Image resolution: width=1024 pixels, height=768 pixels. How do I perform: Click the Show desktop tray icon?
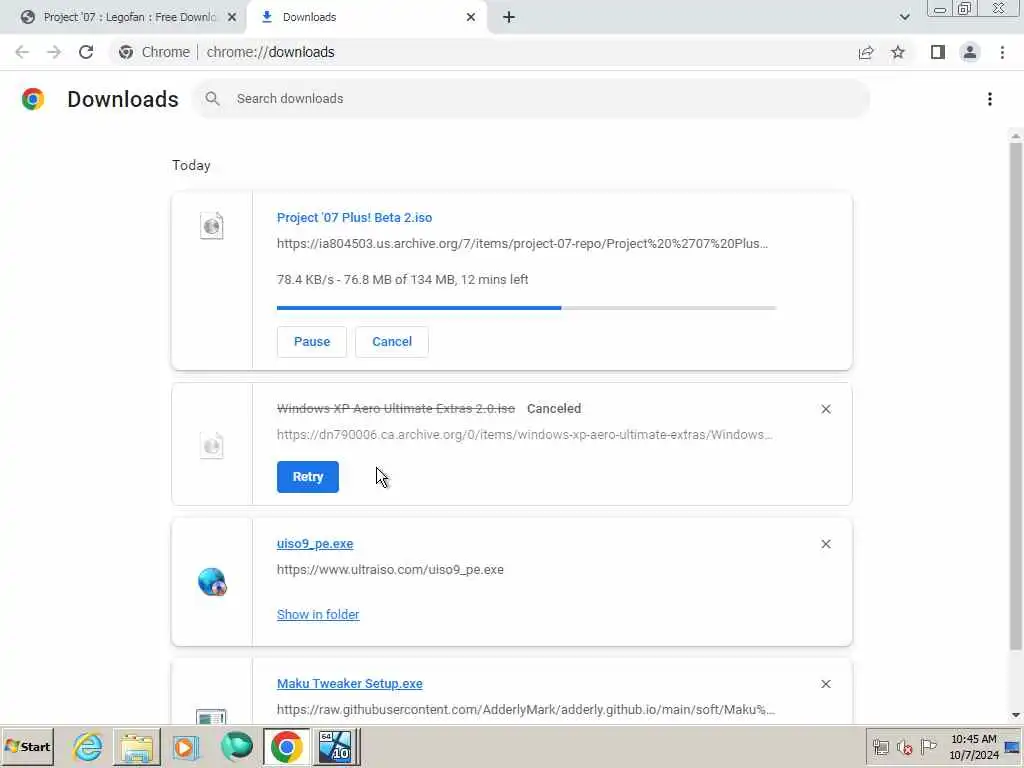click(1013, 747)
